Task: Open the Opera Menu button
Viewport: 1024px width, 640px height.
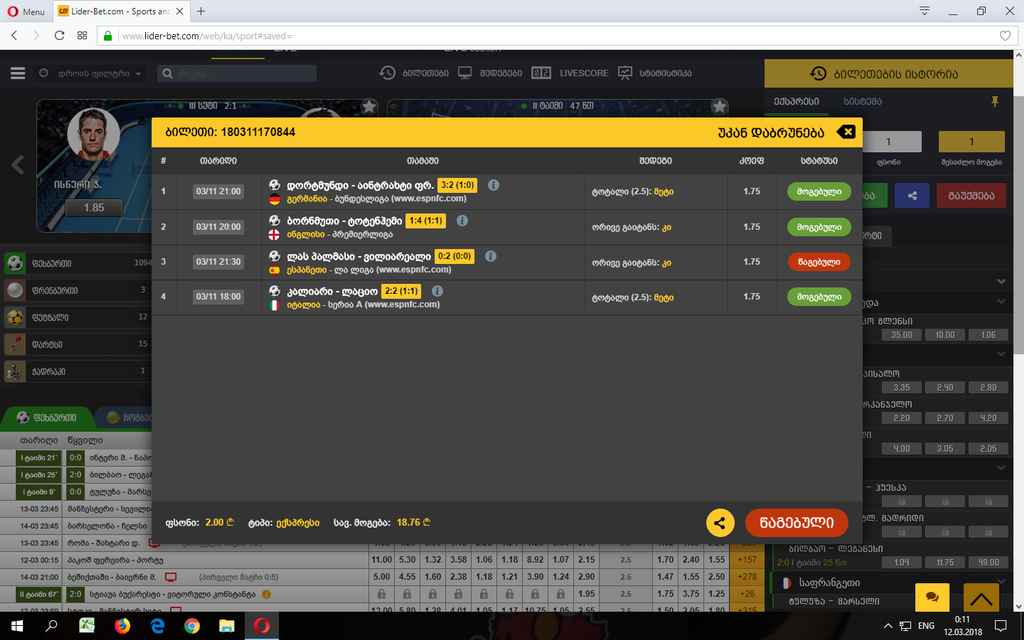Action: (x=26, y=11)
